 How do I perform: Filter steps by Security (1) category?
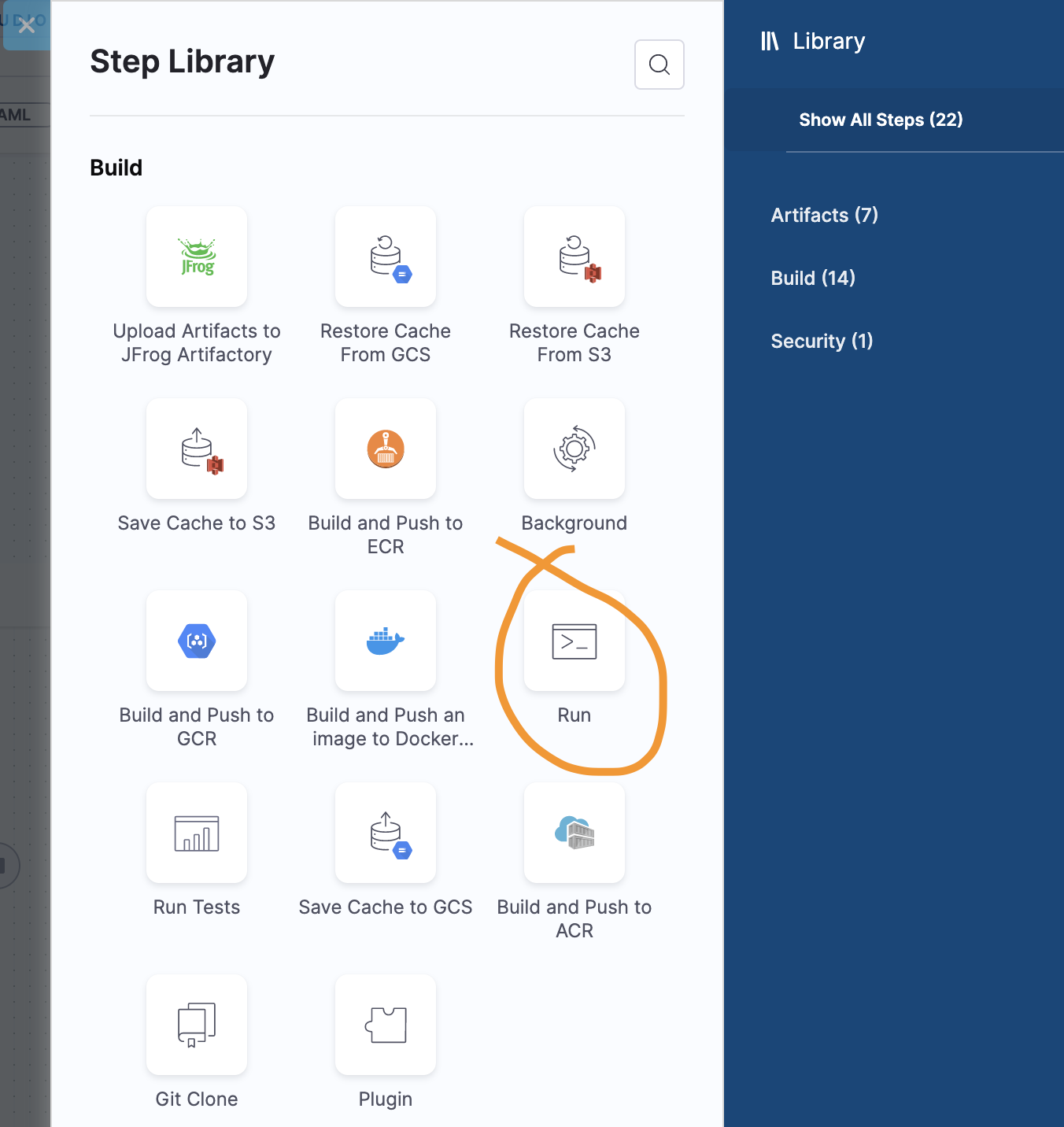822,341
